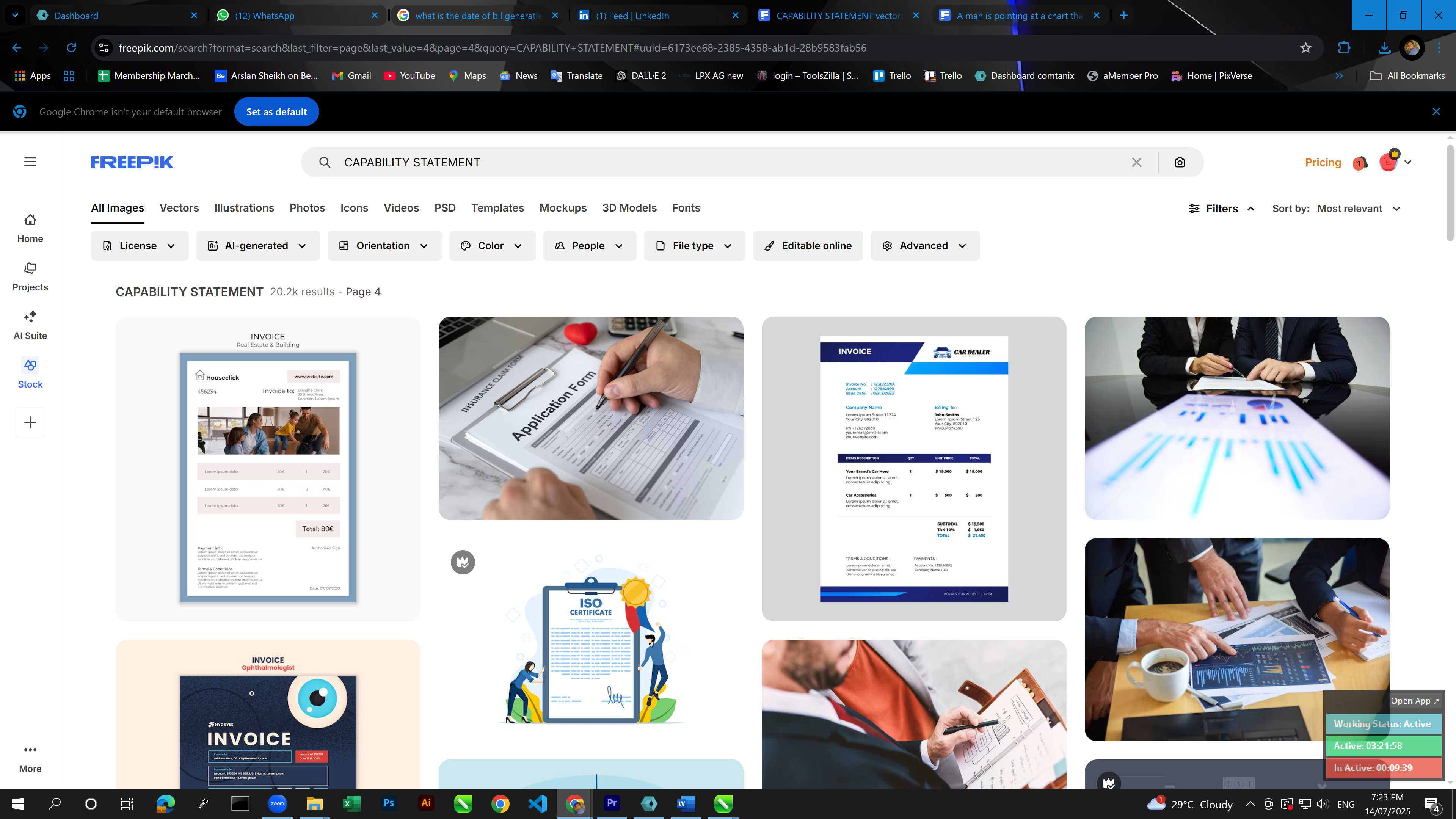Click the search magnifier icon
This screenshot has height=819, width=1456.
325,162
